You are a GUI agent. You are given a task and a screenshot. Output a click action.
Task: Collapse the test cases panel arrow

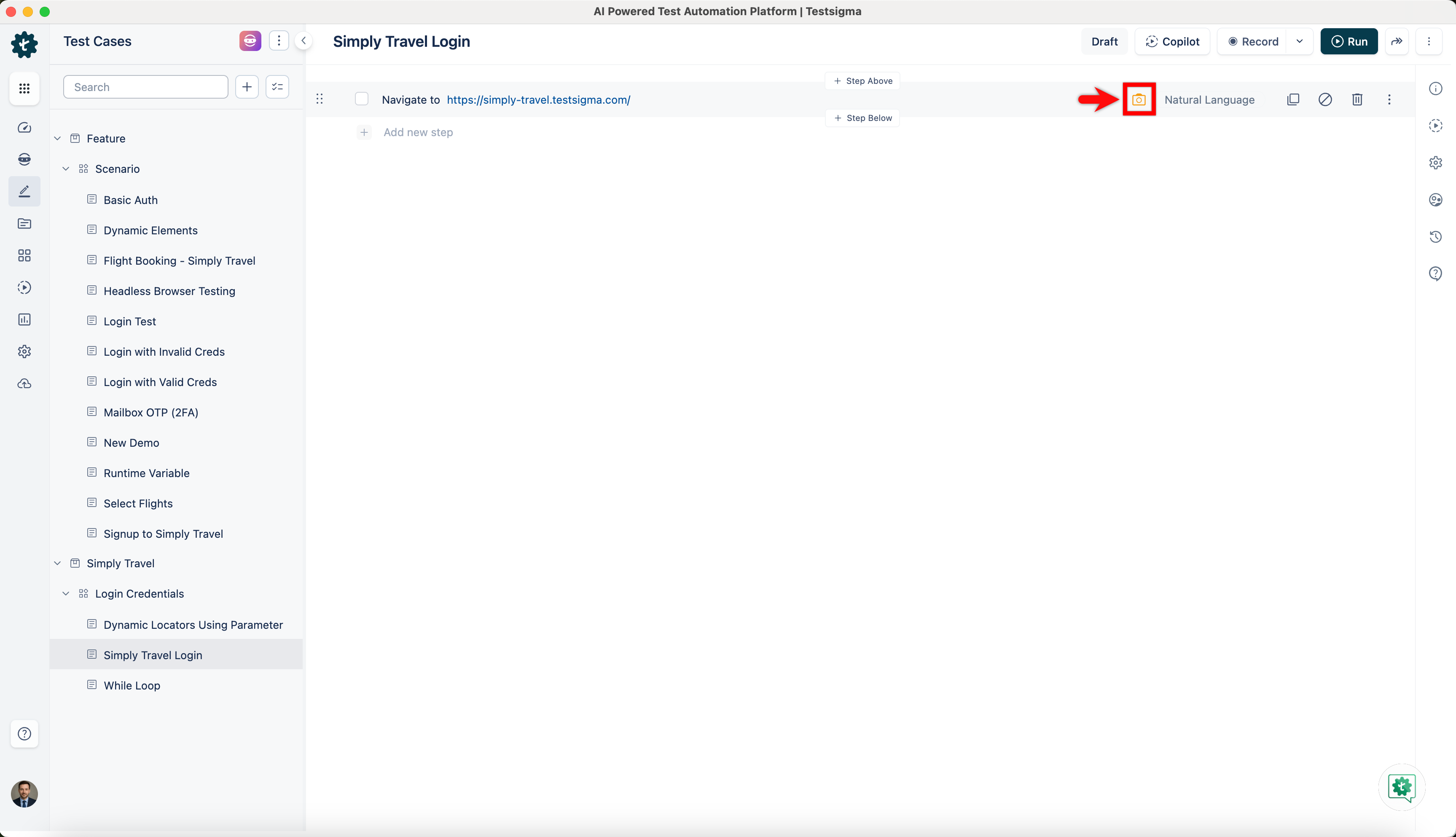pyautogui.click(x=304, y=41)
